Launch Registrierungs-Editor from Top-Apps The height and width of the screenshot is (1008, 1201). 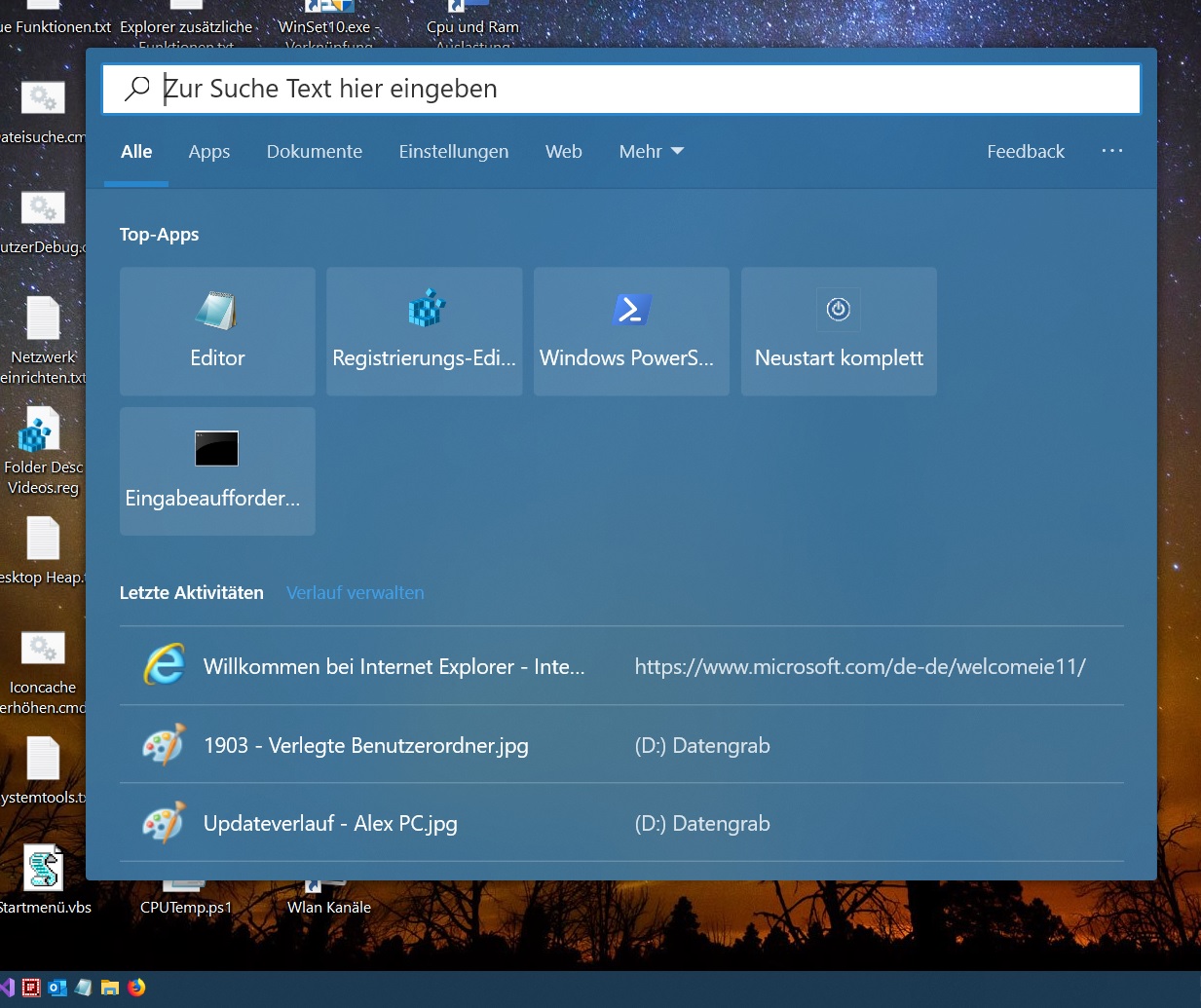click(x=424, y=331)
